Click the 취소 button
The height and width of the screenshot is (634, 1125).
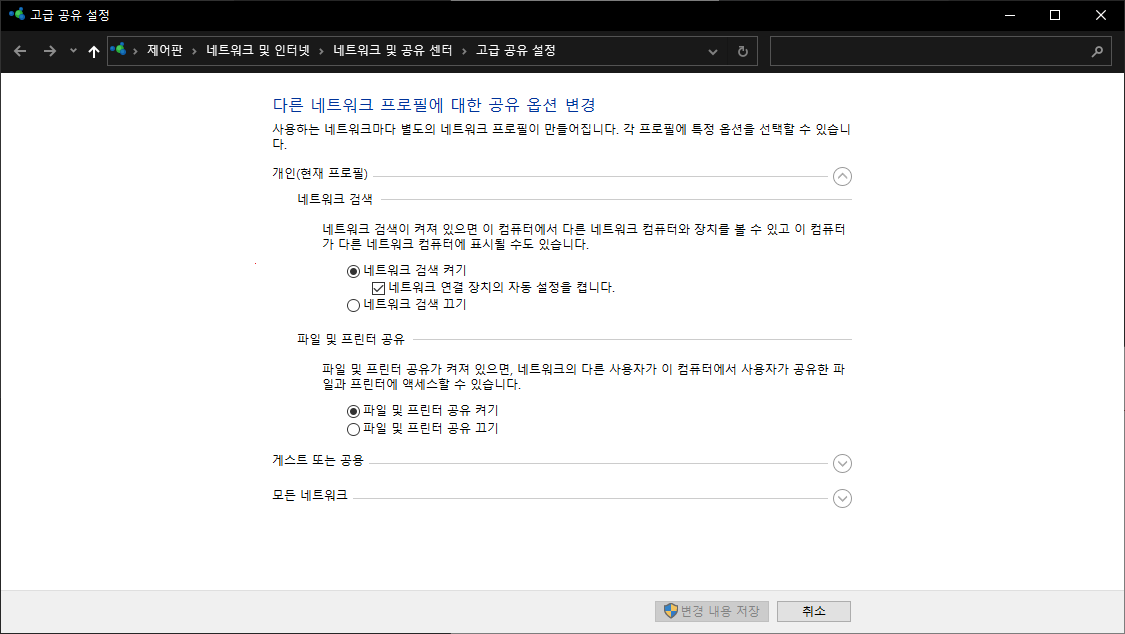click(x=814, y=611)
